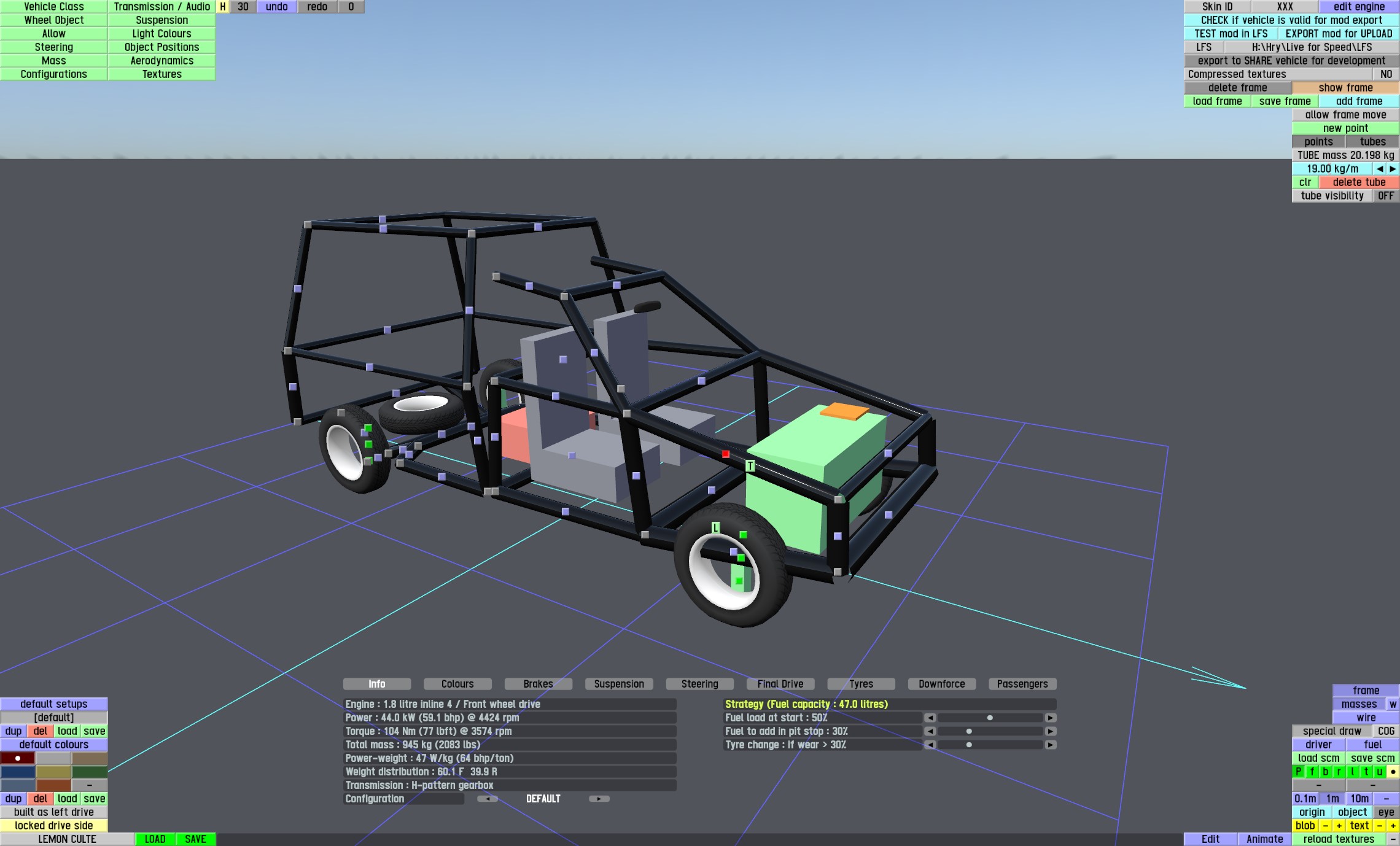The width and height of the screenshot is (1400, 846).
Task: Increase tube kg/m with right arrow
Action: 1393,169
